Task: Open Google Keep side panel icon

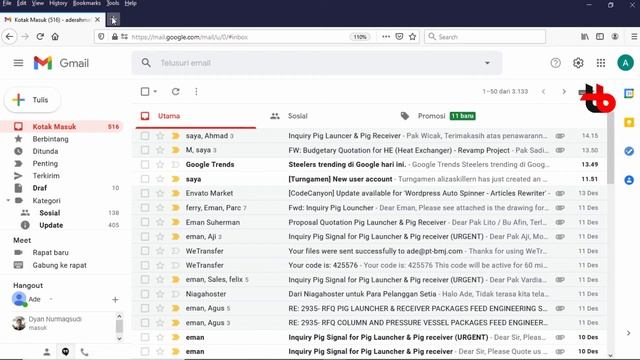Action: (629, 122)
